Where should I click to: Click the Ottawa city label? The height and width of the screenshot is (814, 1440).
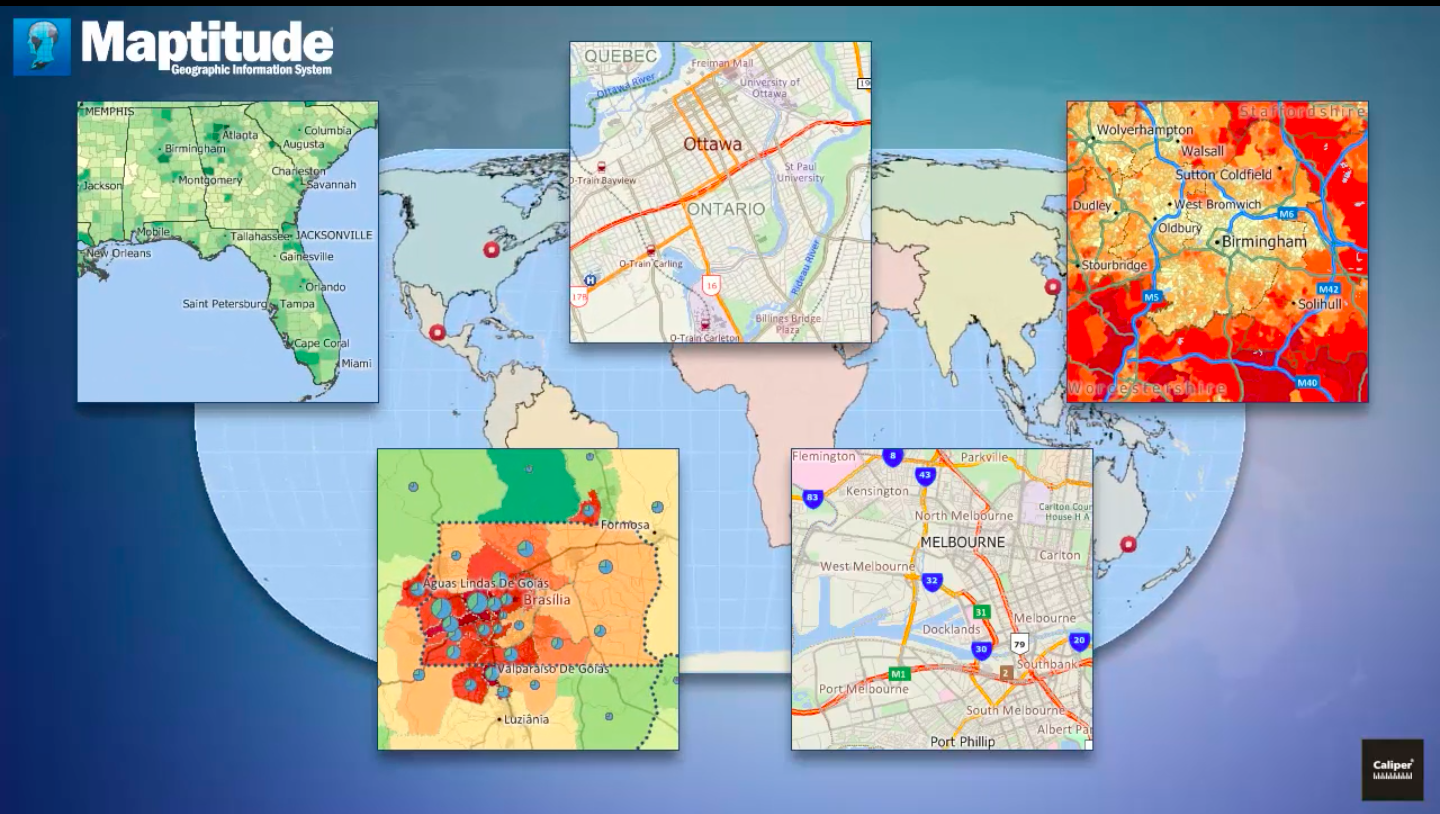[x=713, y=144]
